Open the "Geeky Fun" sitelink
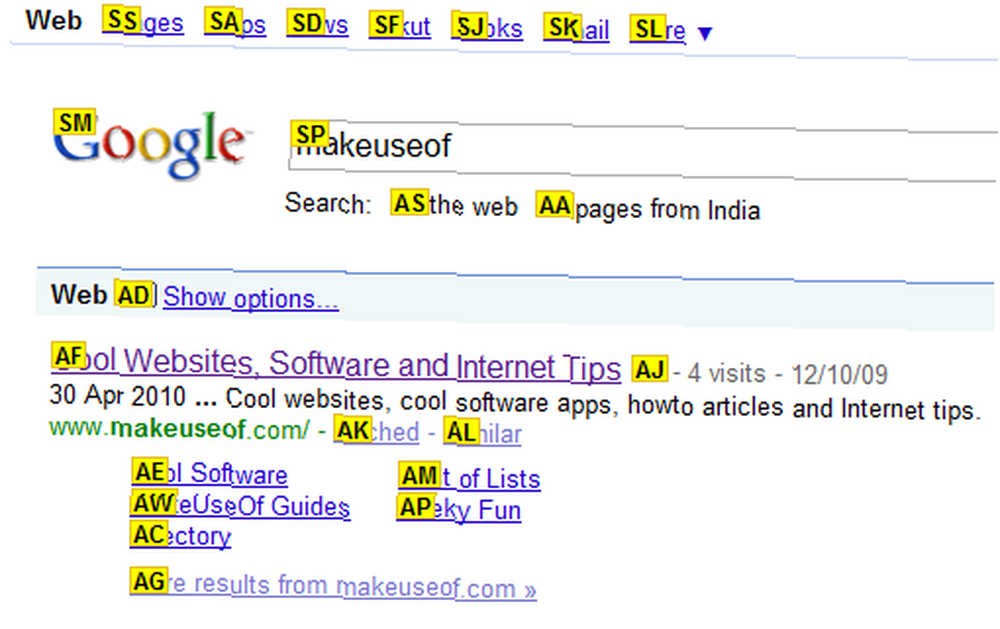This screenshot has height=629, width=1000. 459,509
